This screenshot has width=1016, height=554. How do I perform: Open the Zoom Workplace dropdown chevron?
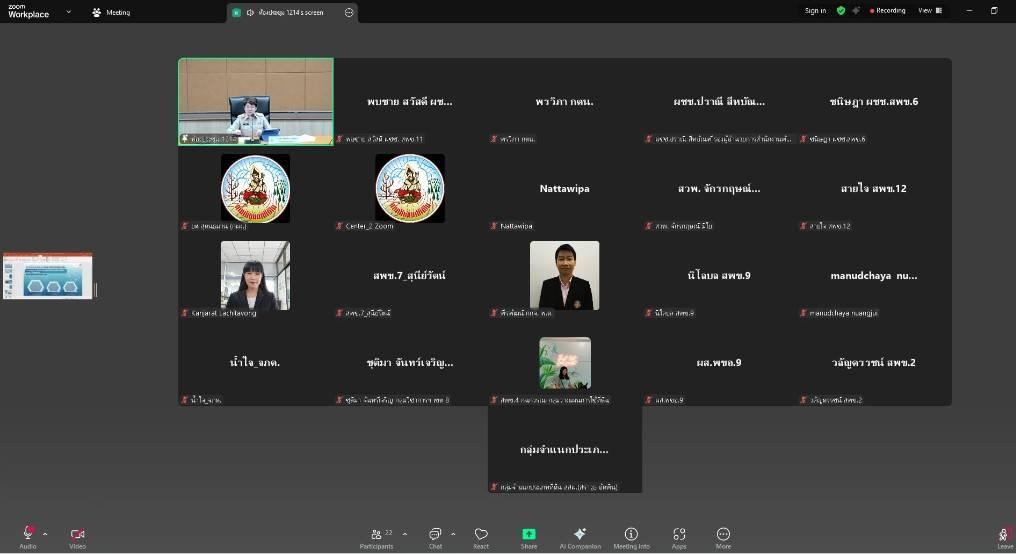tap(68, 12)
